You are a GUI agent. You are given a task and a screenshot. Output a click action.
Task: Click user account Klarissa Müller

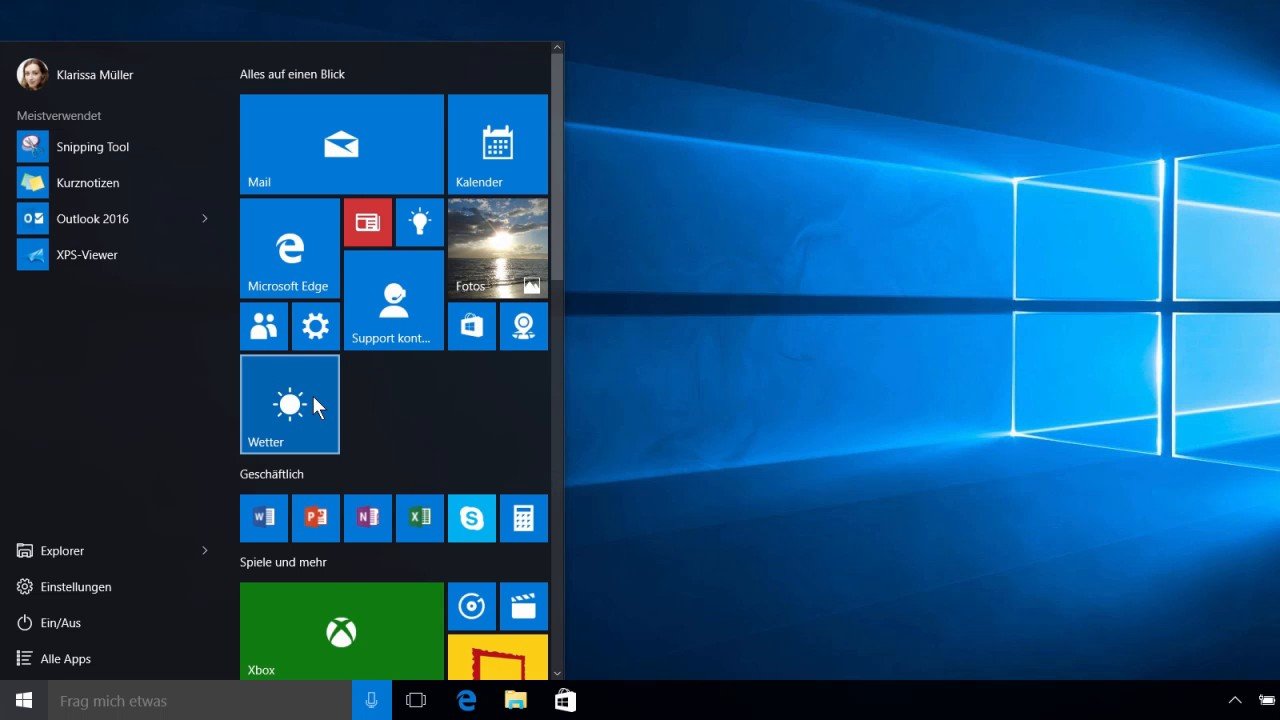click(75, 74)
